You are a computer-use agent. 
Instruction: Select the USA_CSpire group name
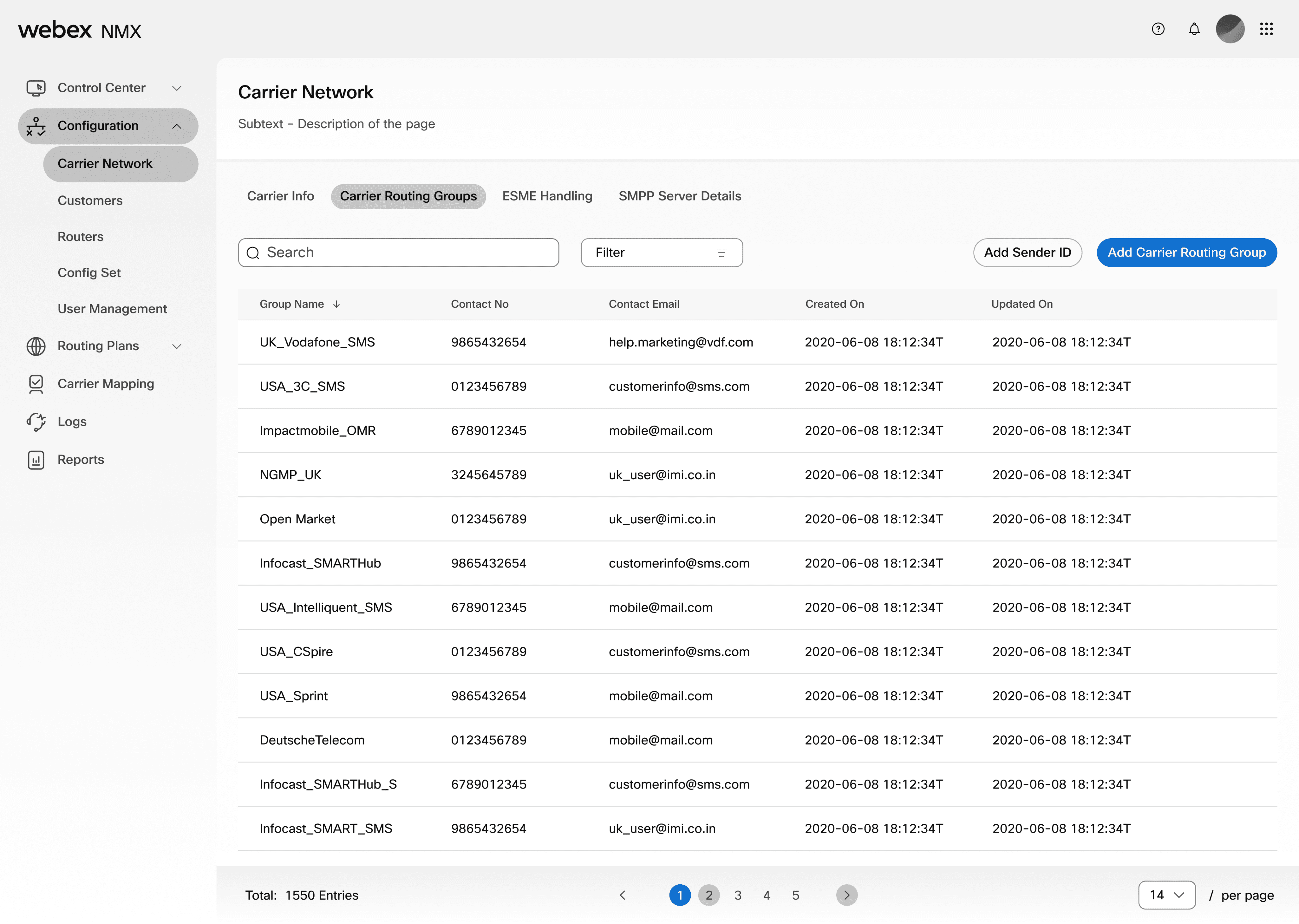[296, 652]
